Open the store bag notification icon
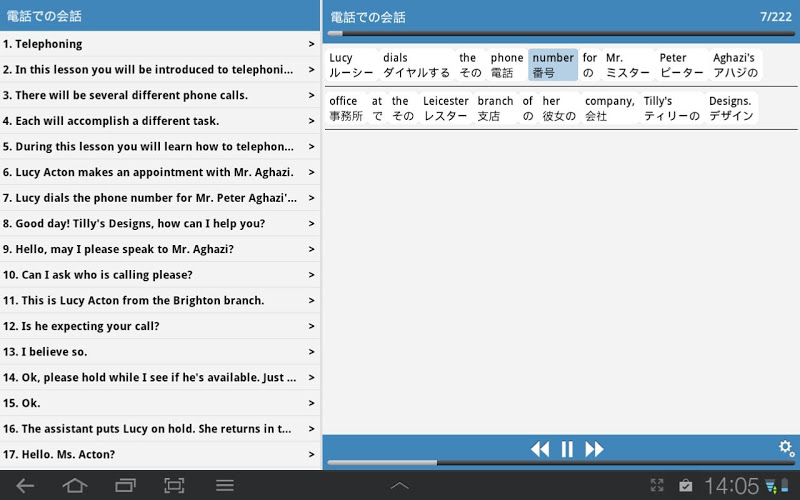Viewport: 800px width, 500px height. click(x=685, y=485)
